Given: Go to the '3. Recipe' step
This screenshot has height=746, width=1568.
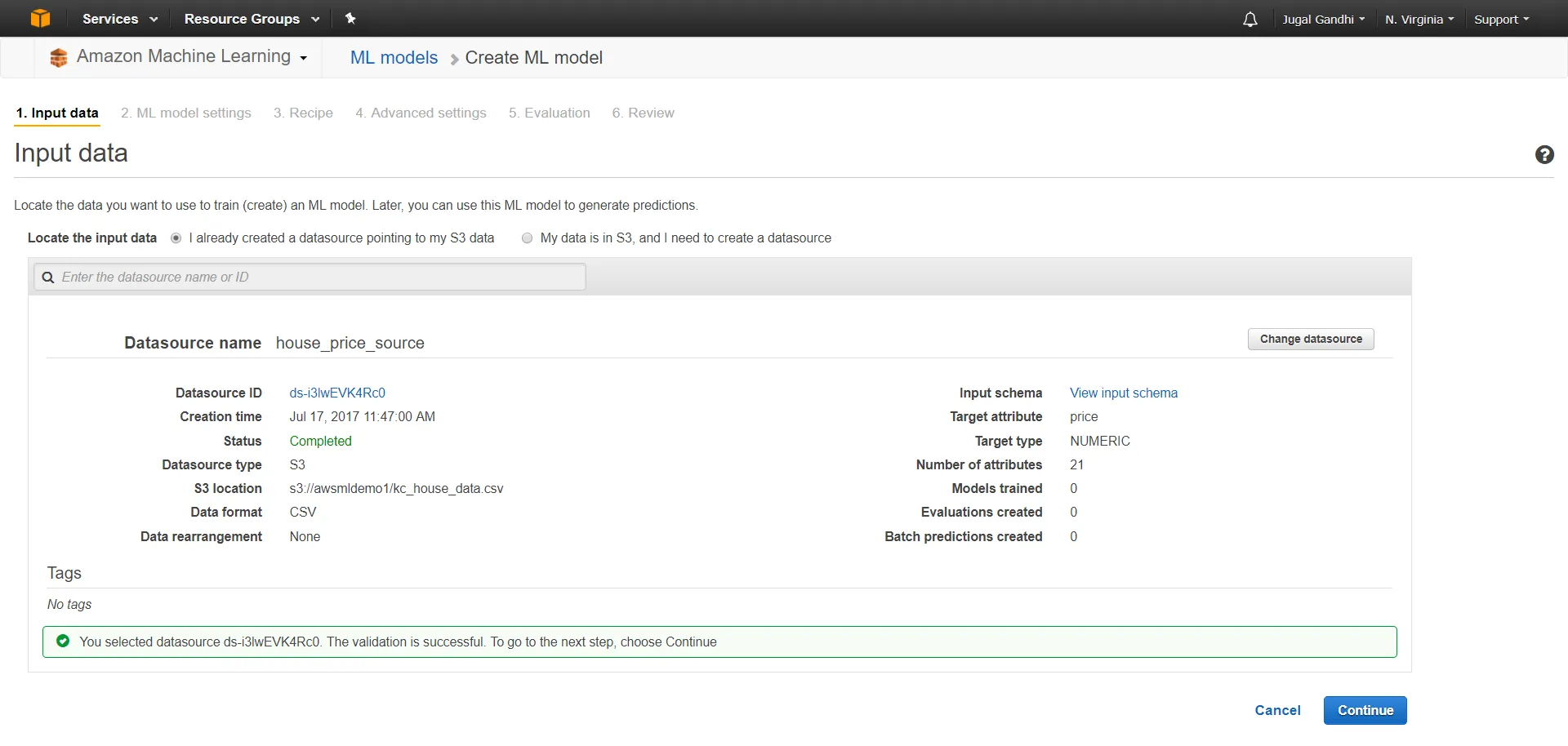Looking at the screenshot, I should [x=303, y=113].
